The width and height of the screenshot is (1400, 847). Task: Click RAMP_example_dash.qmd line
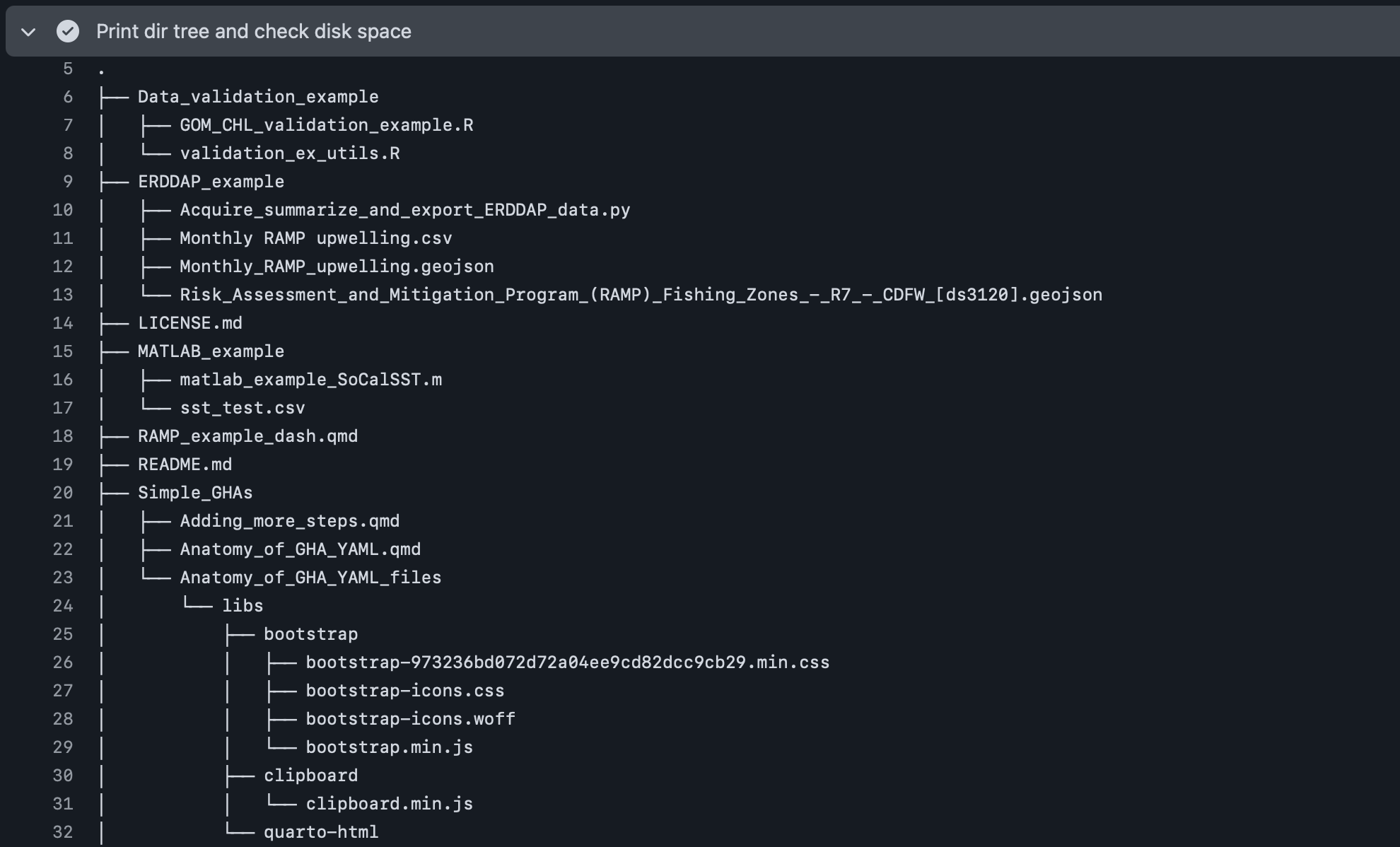(x=247, y=436)
